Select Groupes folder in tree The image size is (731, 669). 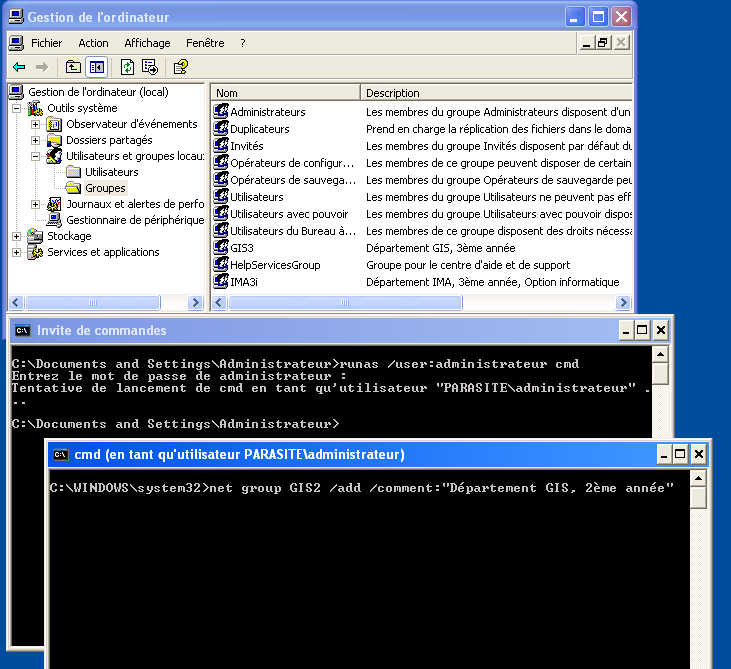[105, 188]
